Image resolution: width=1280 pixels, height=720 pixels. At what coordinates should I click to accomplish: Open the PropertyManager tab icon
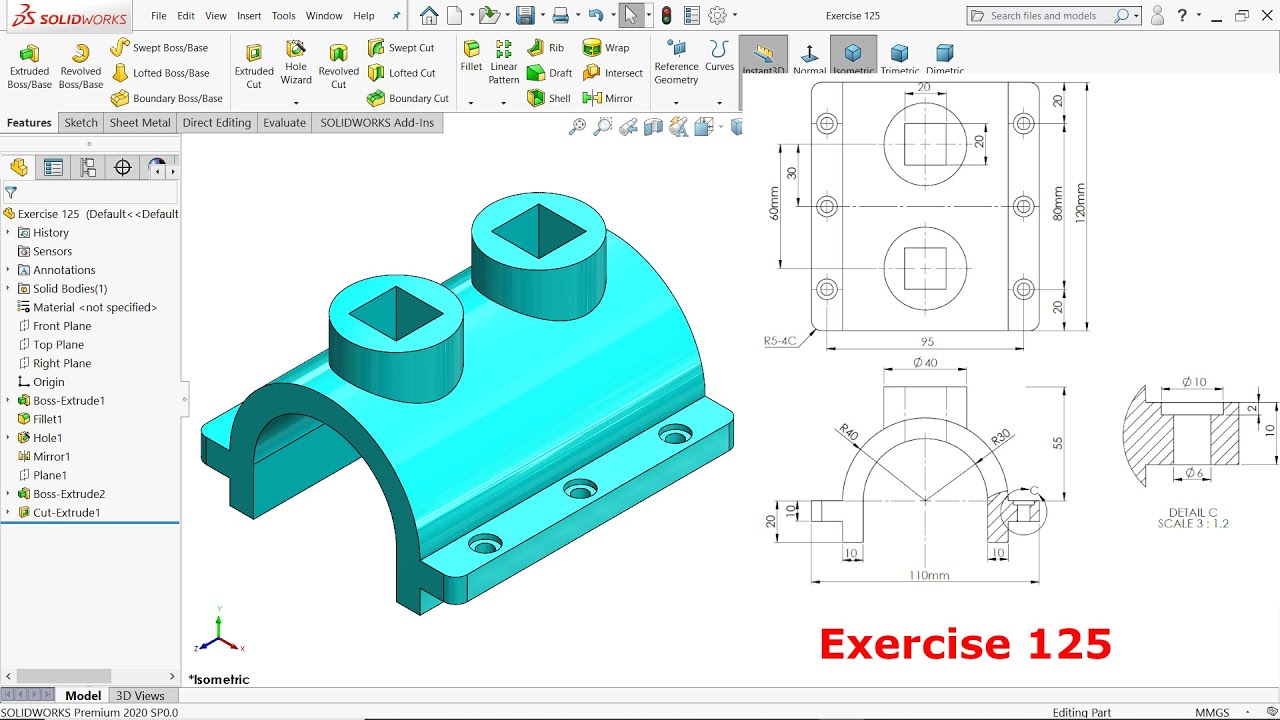(53, 167)
